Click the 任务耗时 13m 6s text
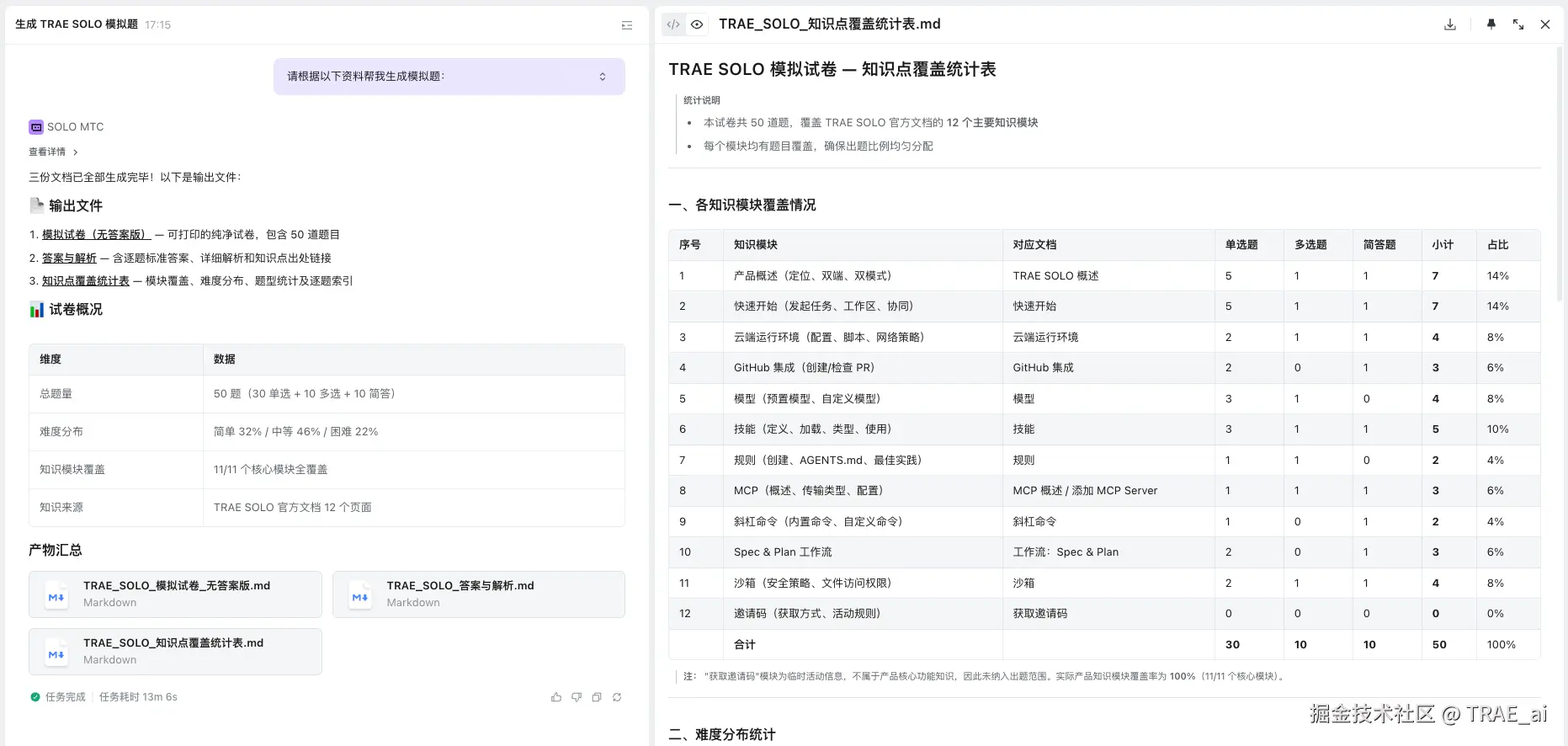This screenshot has width=1568, height=746. click(138, 697)
